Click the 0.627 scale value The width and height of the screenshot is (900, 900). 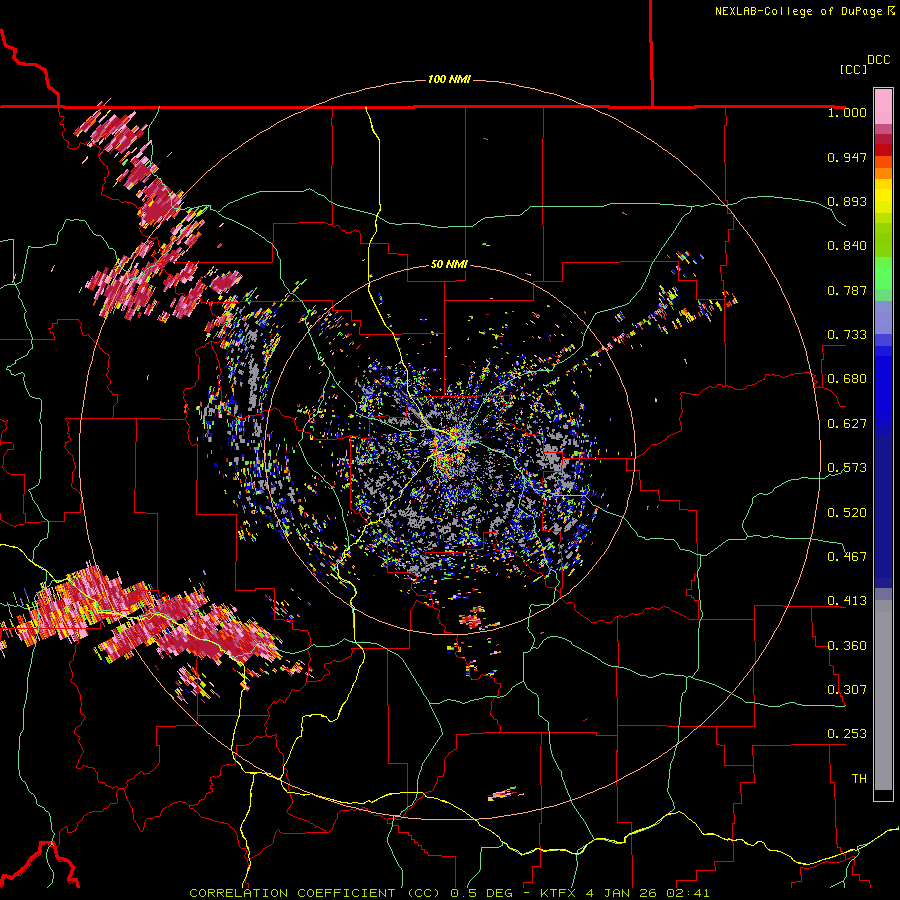847,424
